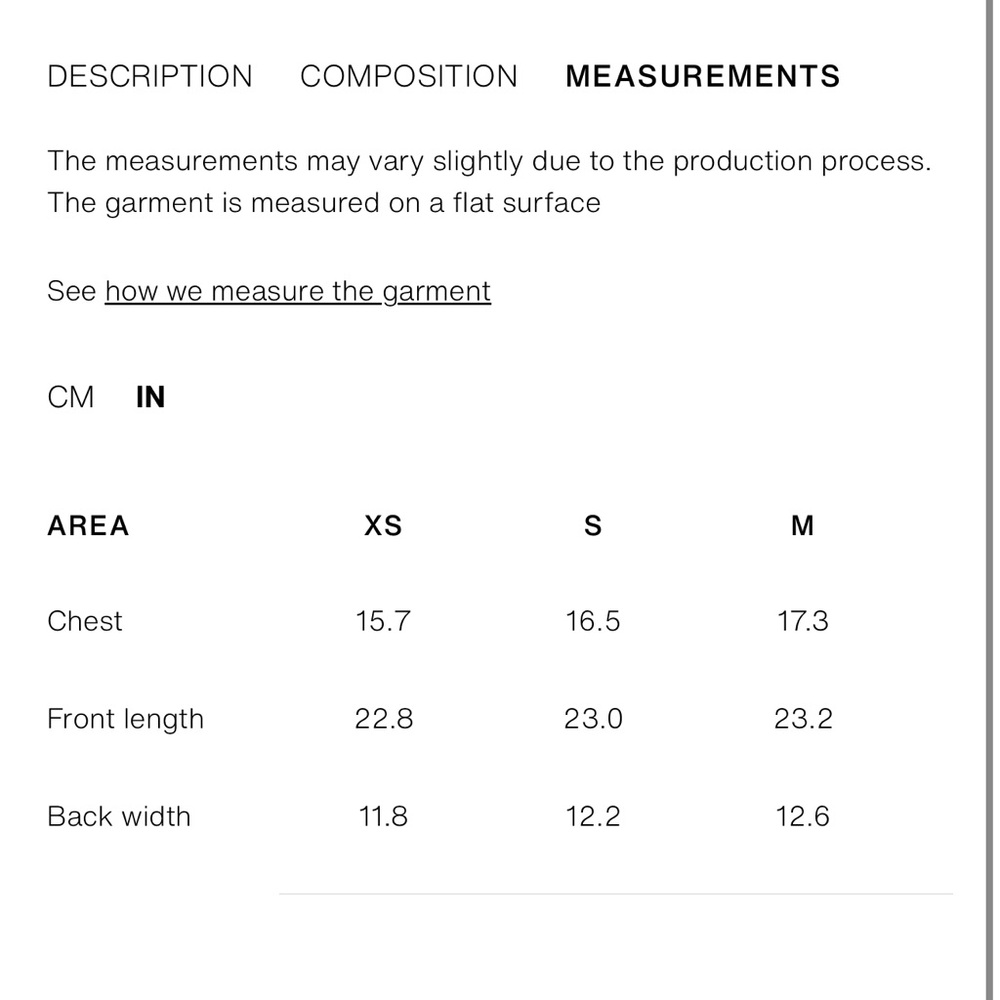1000x1000 pixels.
Task: Click the S size column header
Action: click(x=593, y=525)
